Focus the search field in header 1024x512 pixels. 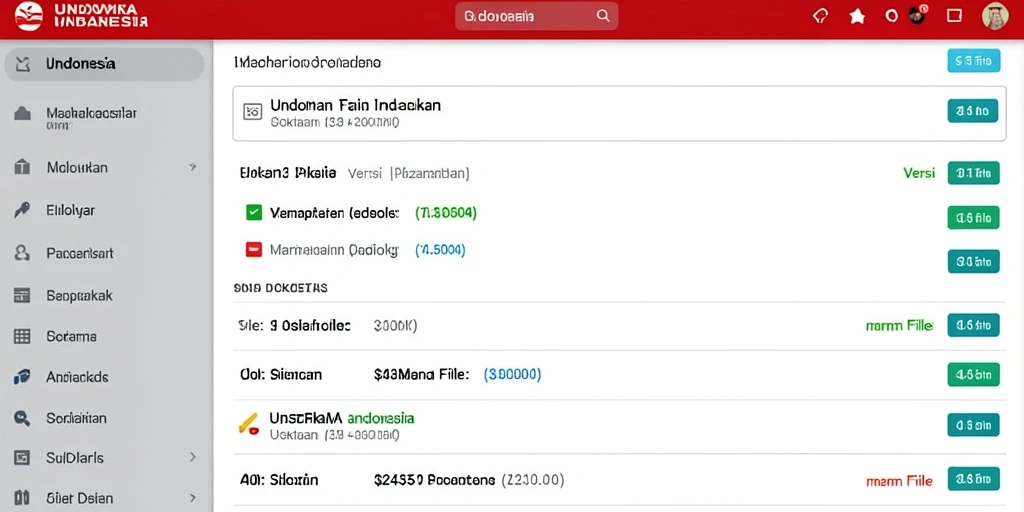point(536,16)
